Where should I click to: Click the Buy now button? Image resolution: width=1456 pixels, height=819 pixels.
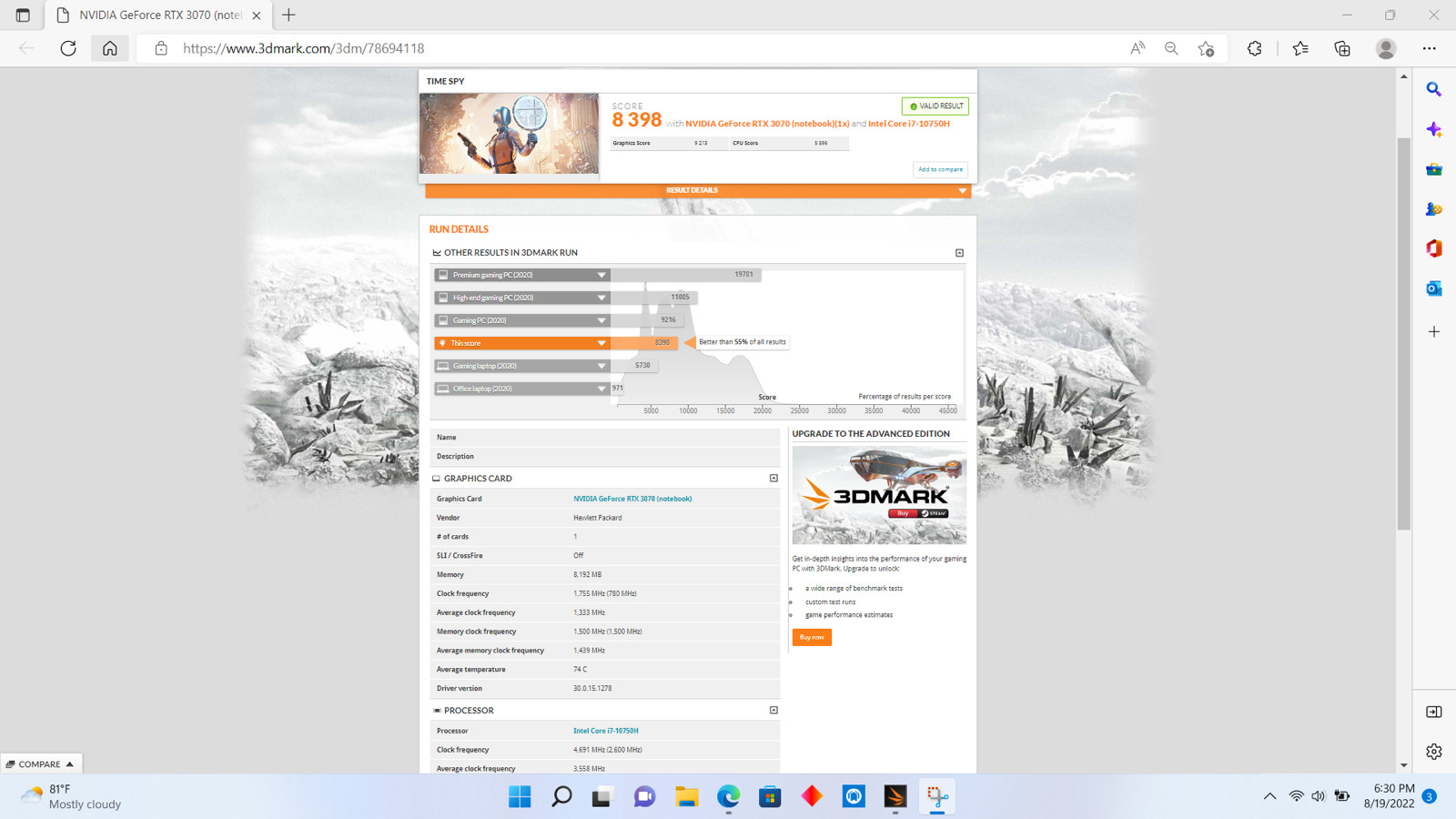(x=812, y=637)
